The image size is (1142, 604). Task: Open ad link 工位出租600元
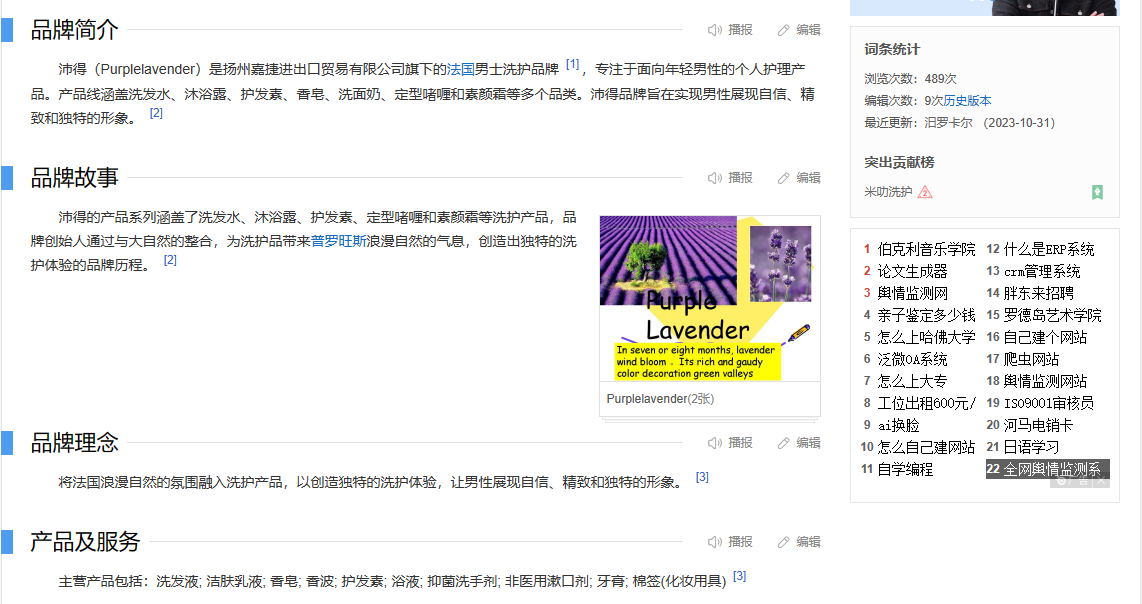926,404
